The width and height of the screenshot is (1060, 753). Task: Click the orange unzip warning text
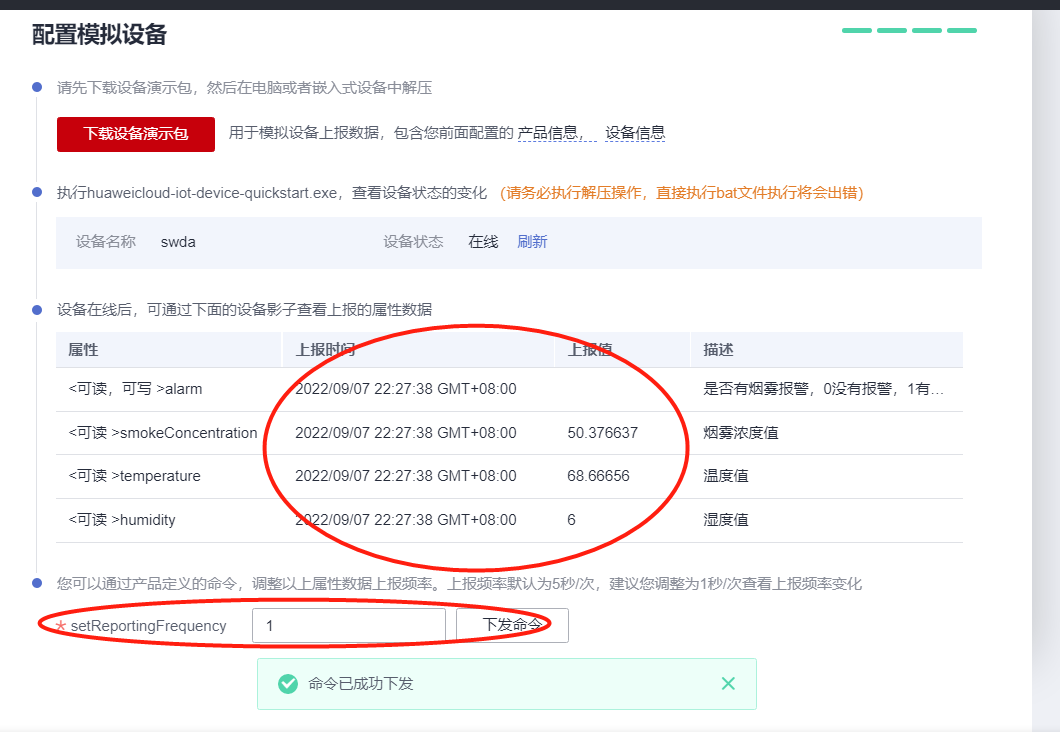point(681,193)
